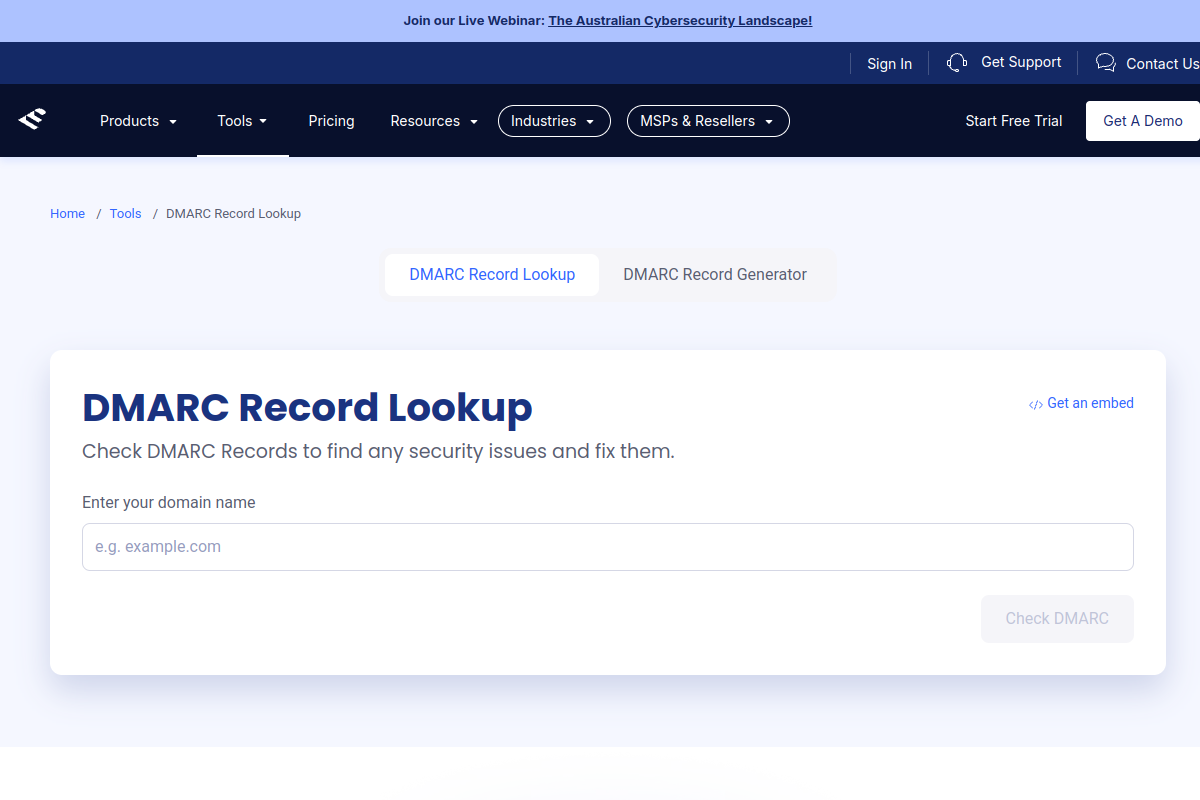Click the Get an embed link

pos(1090,403)
